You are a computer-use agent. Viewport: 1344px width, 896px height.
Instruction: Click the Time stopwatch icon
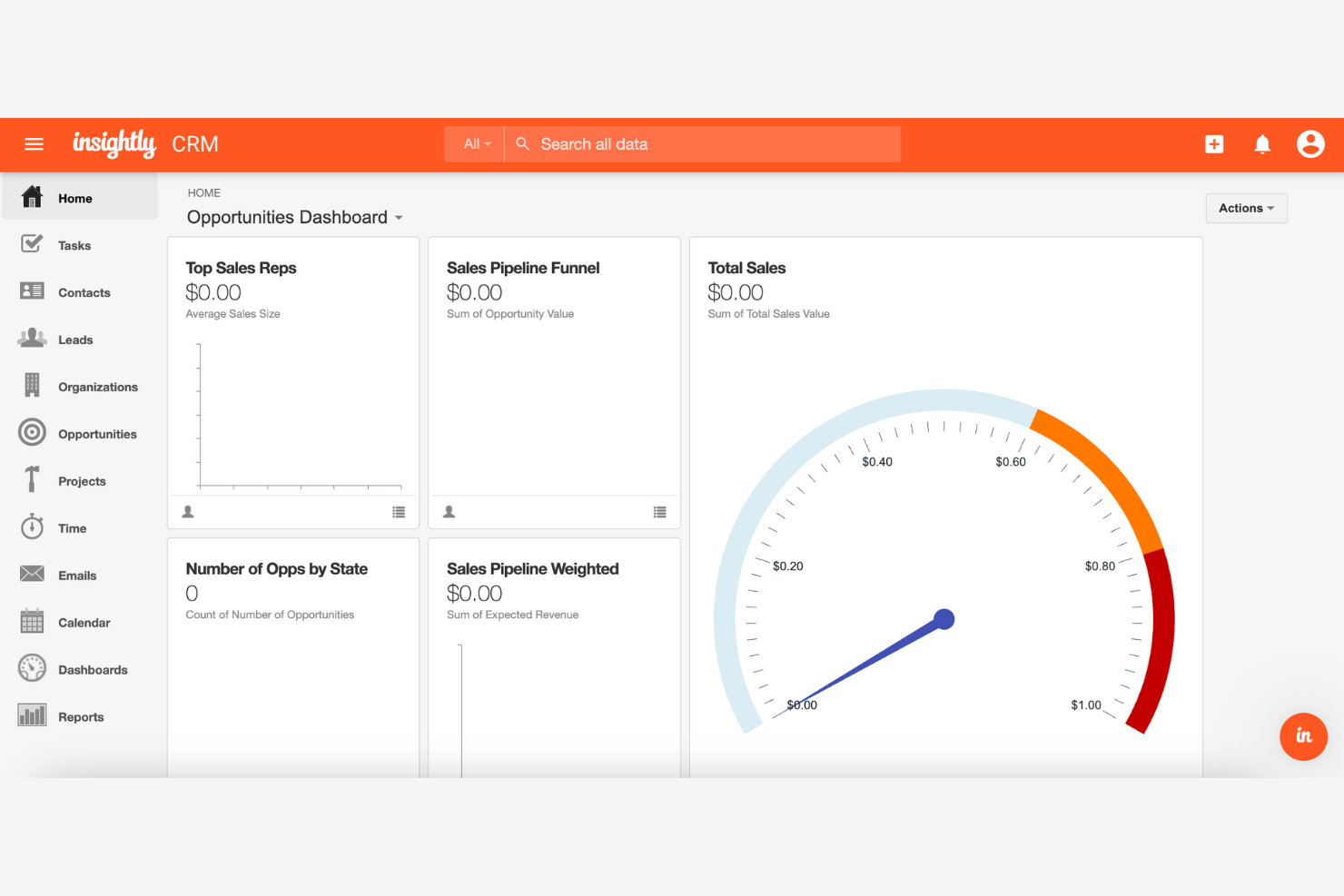click(32, 527)
